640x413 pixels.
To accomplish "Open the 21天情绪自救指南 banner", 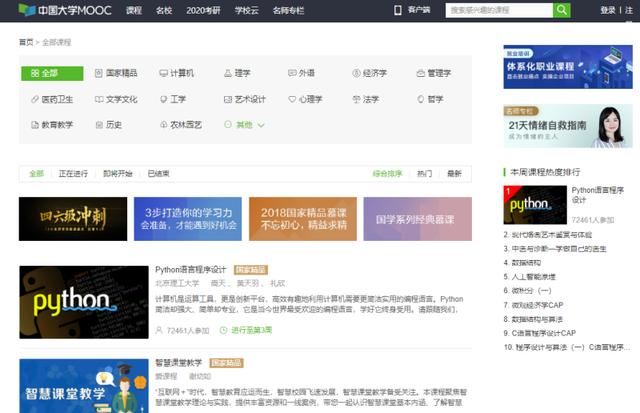I will (568, 126).
